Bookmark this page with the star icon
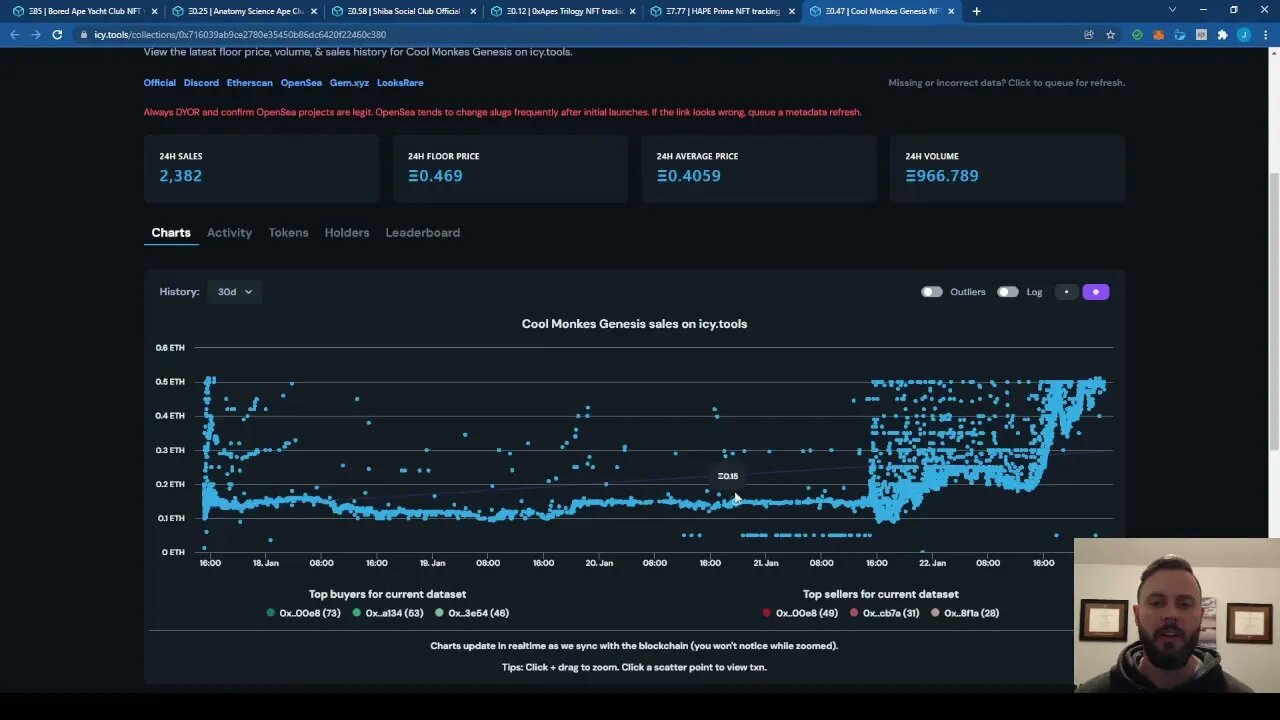The image size is (1280, 720). click(x=1110, y=35)
